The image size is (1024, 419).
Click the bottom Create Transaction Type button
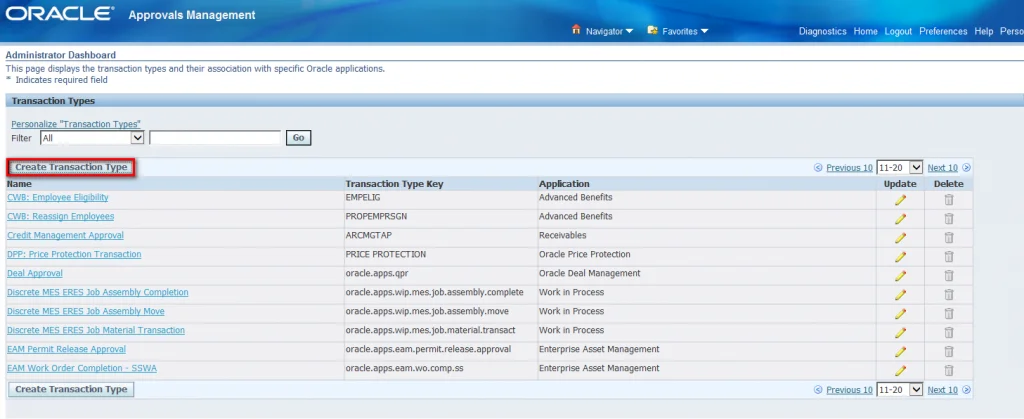tap(71, 389)
